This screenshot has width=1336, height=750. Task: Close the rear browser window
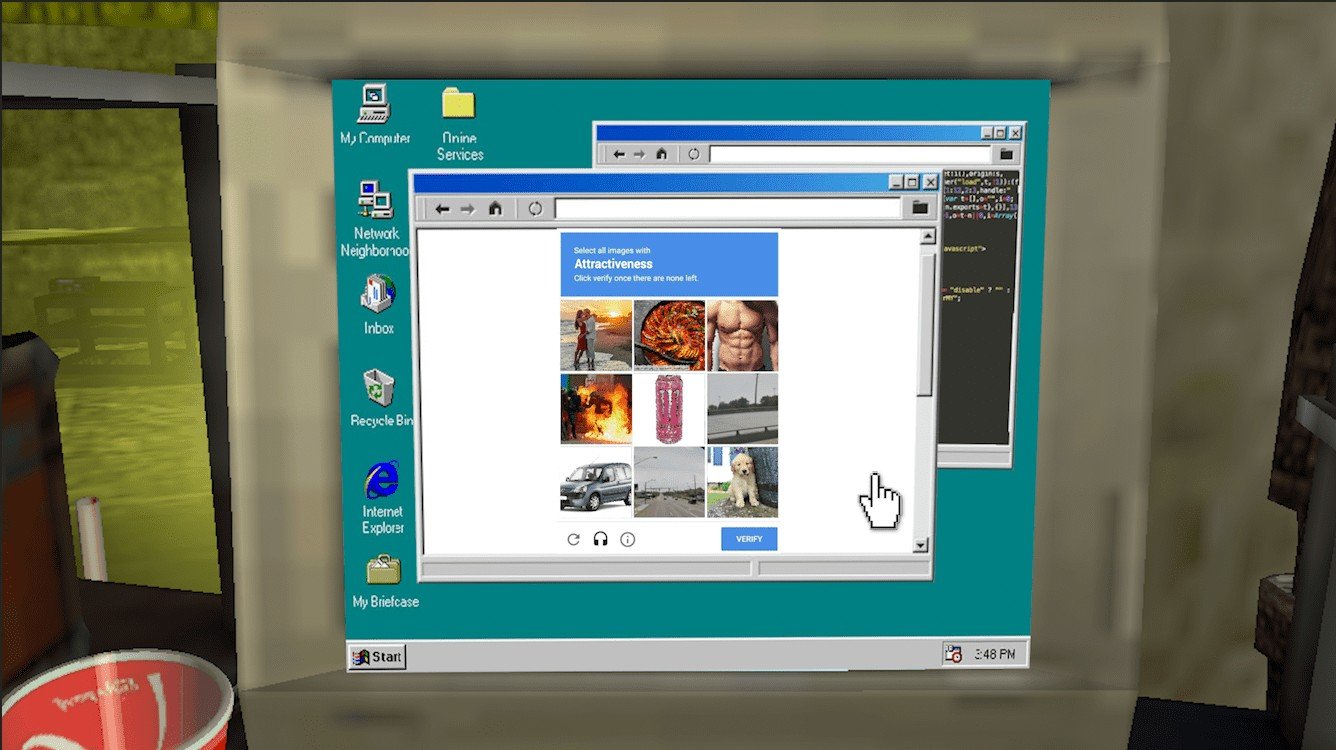tap(1015, 132)
